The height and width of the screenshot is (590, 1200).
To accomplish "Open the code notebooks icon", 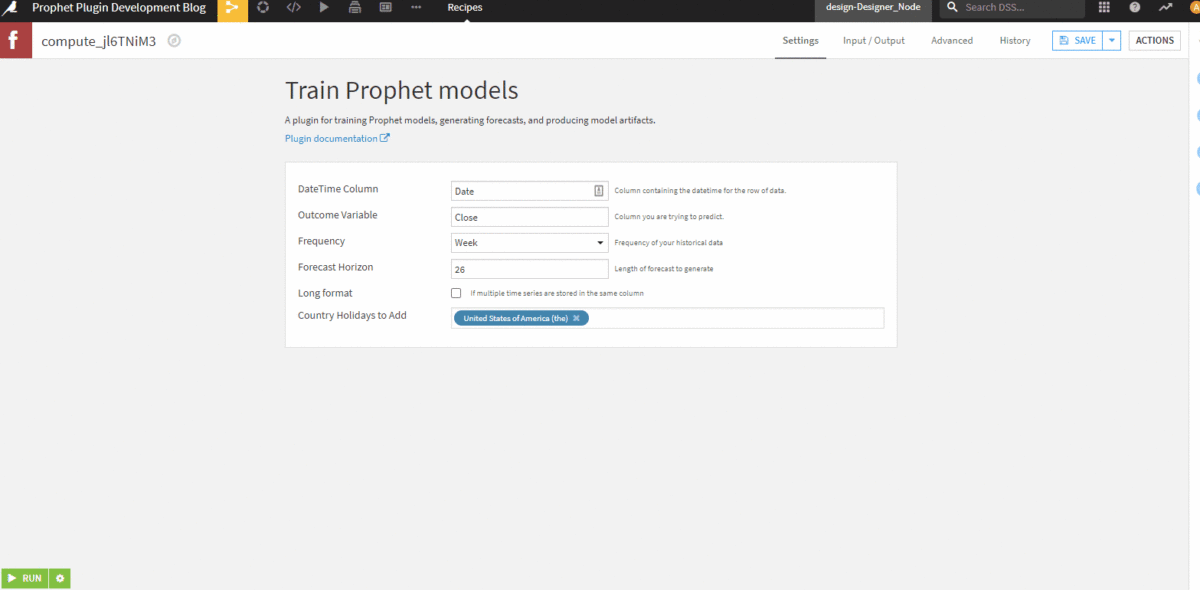I will tap(293, 8).
